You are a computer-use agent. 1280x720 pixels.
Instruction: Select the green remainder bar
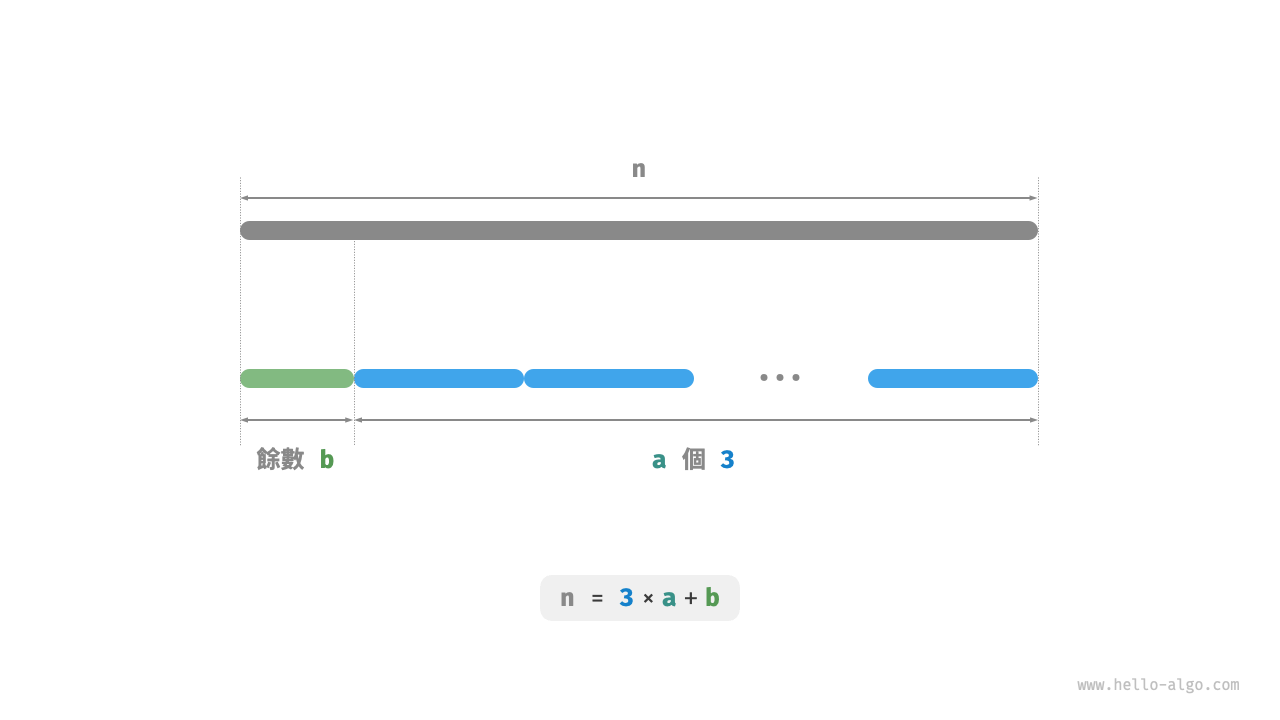click(297, 378)
